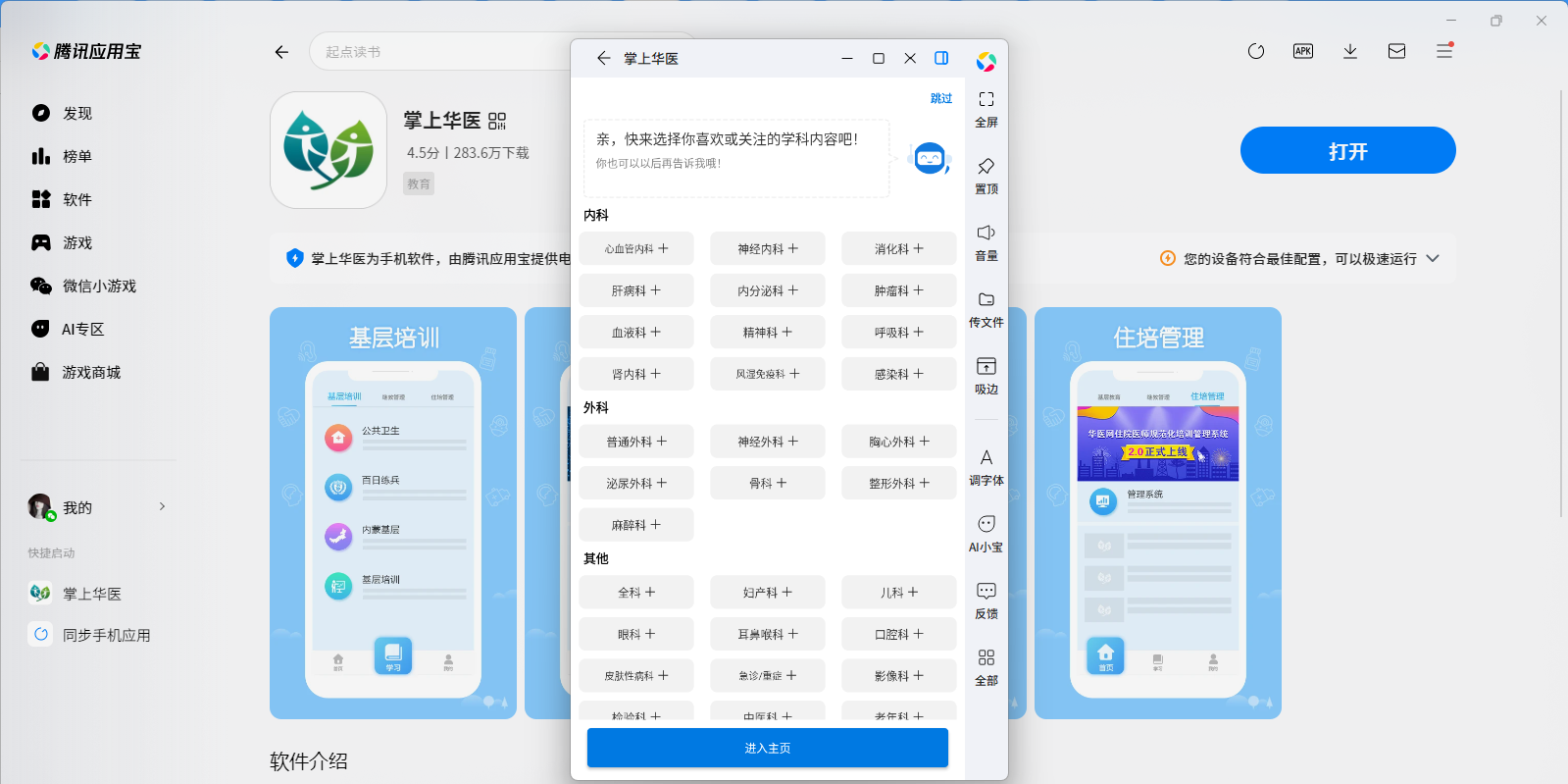Image resolution: width=1568 pixels, height=784 pixels.
Task: Click the 跳过 skip link
Action: (940, 98)
